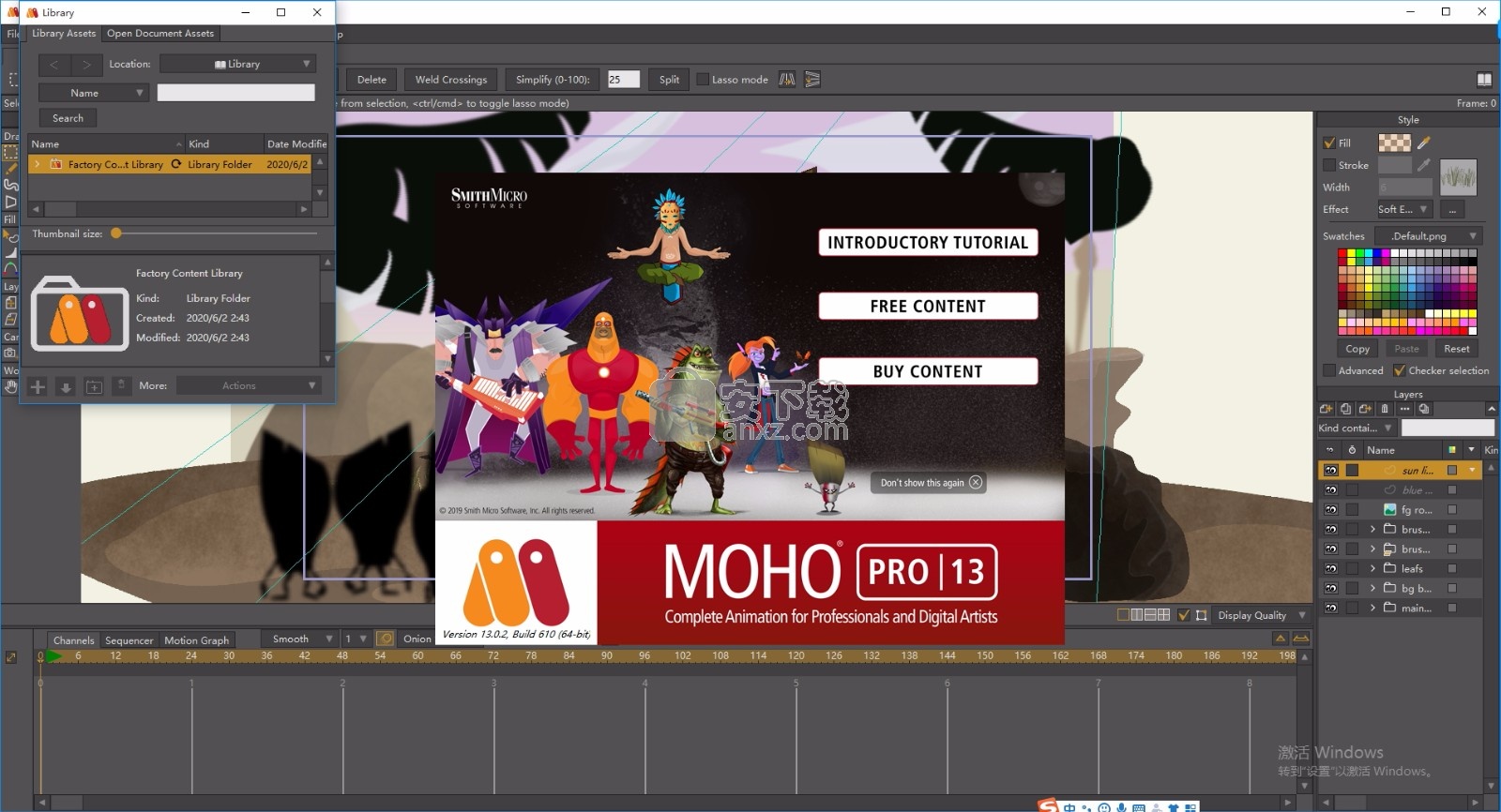Viewport: 1501px width, 812px height.
Task: Open the Smooth interpolation dropdown
Action: pos(298,639)
